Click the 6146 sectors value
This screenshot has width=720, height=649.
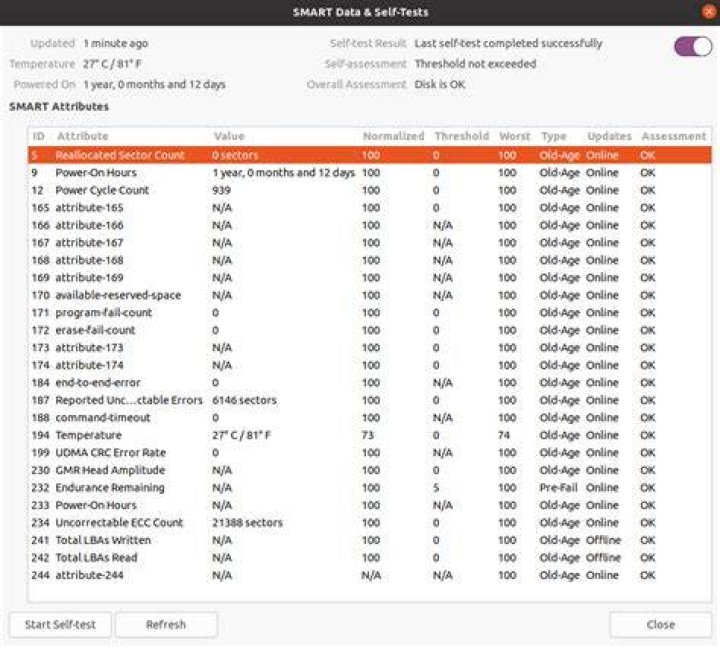click(244, 400)
